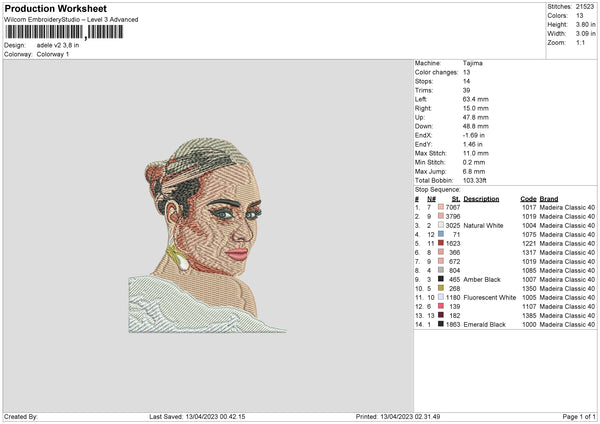Select the Down value "48.8 mm"
Image resolution: width=600 pixels, height=424 pixels.
[476, 126]
